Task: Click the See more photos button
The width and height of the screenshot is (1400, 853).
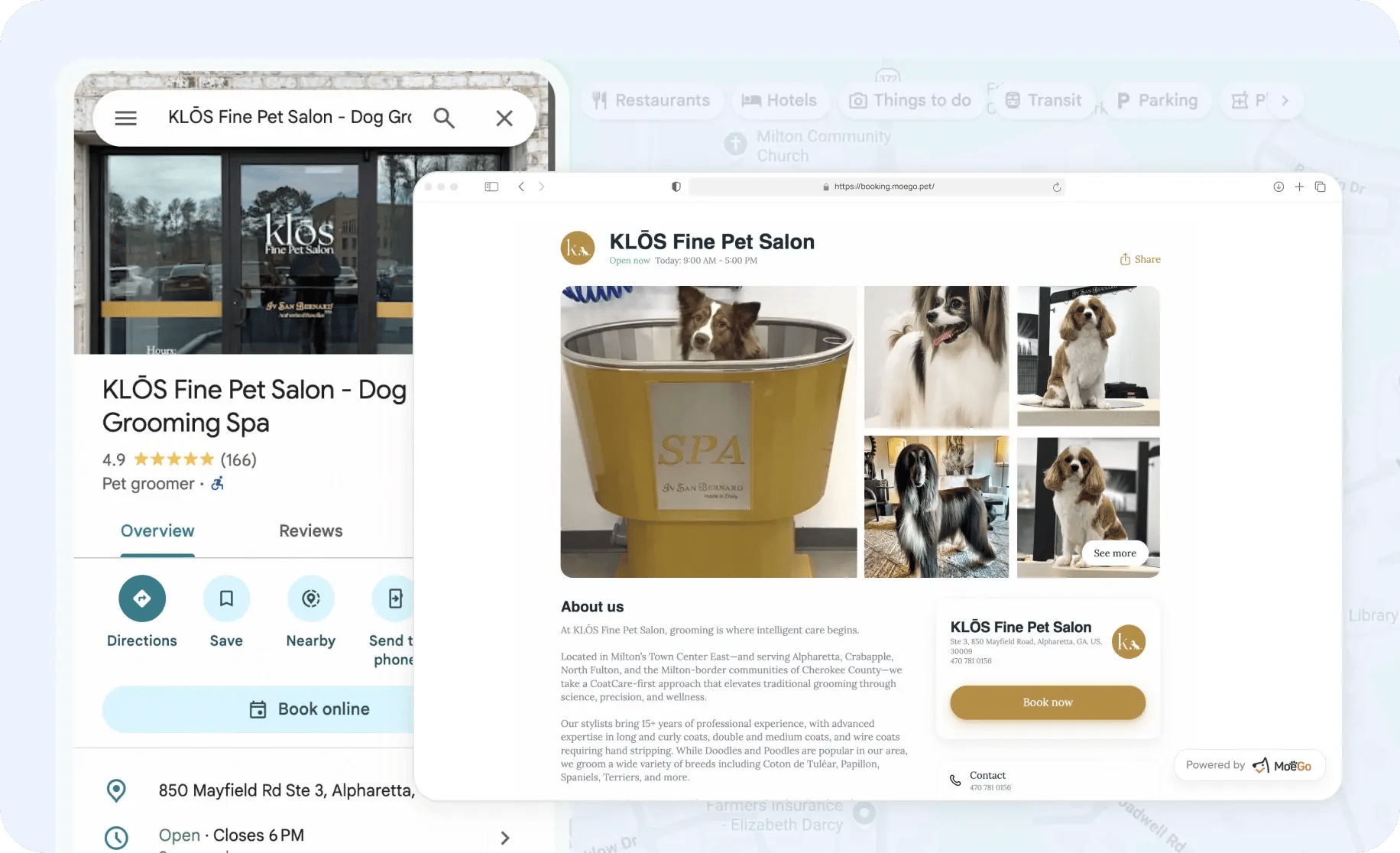Action: pos(1115,553)
